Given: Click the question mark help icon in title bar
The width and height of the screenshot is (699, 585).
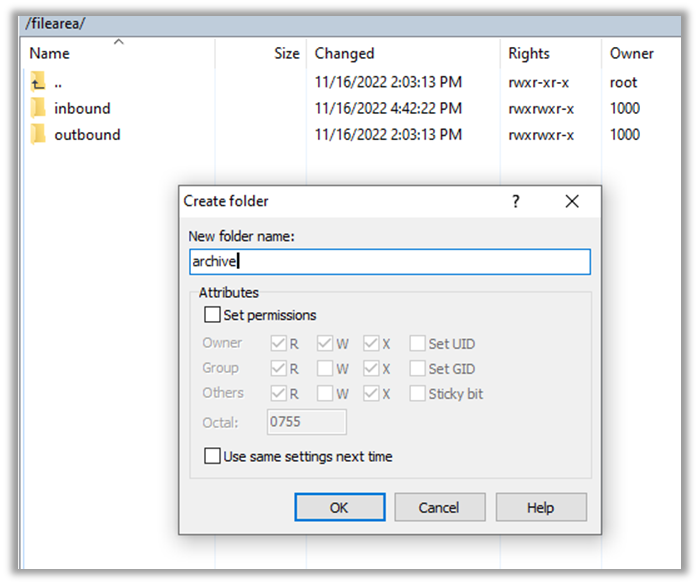Looking at the screenshot, I should 516,201.
